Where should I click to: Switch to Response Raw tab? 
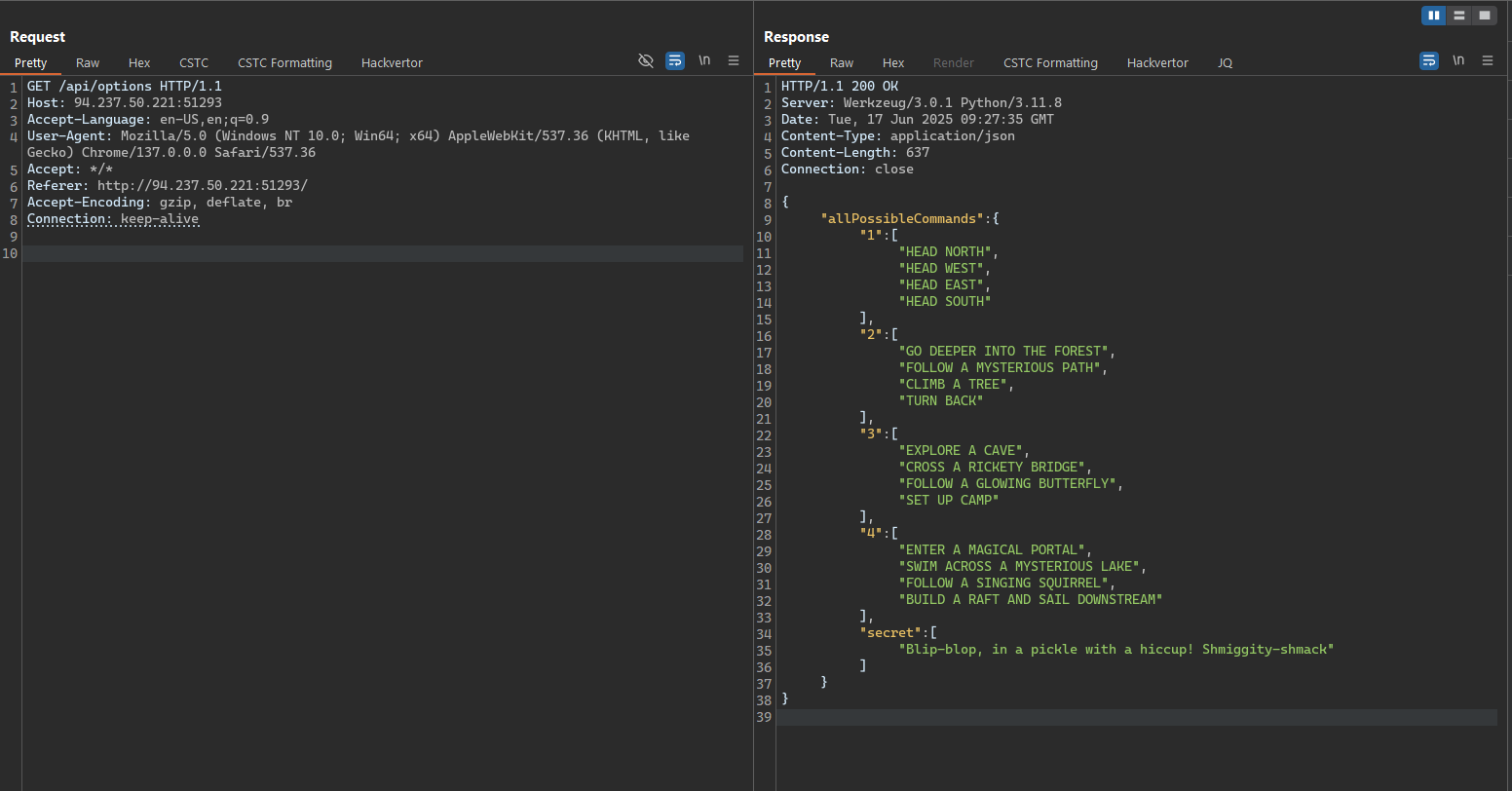pyautogui.click(x=842, y=63)
